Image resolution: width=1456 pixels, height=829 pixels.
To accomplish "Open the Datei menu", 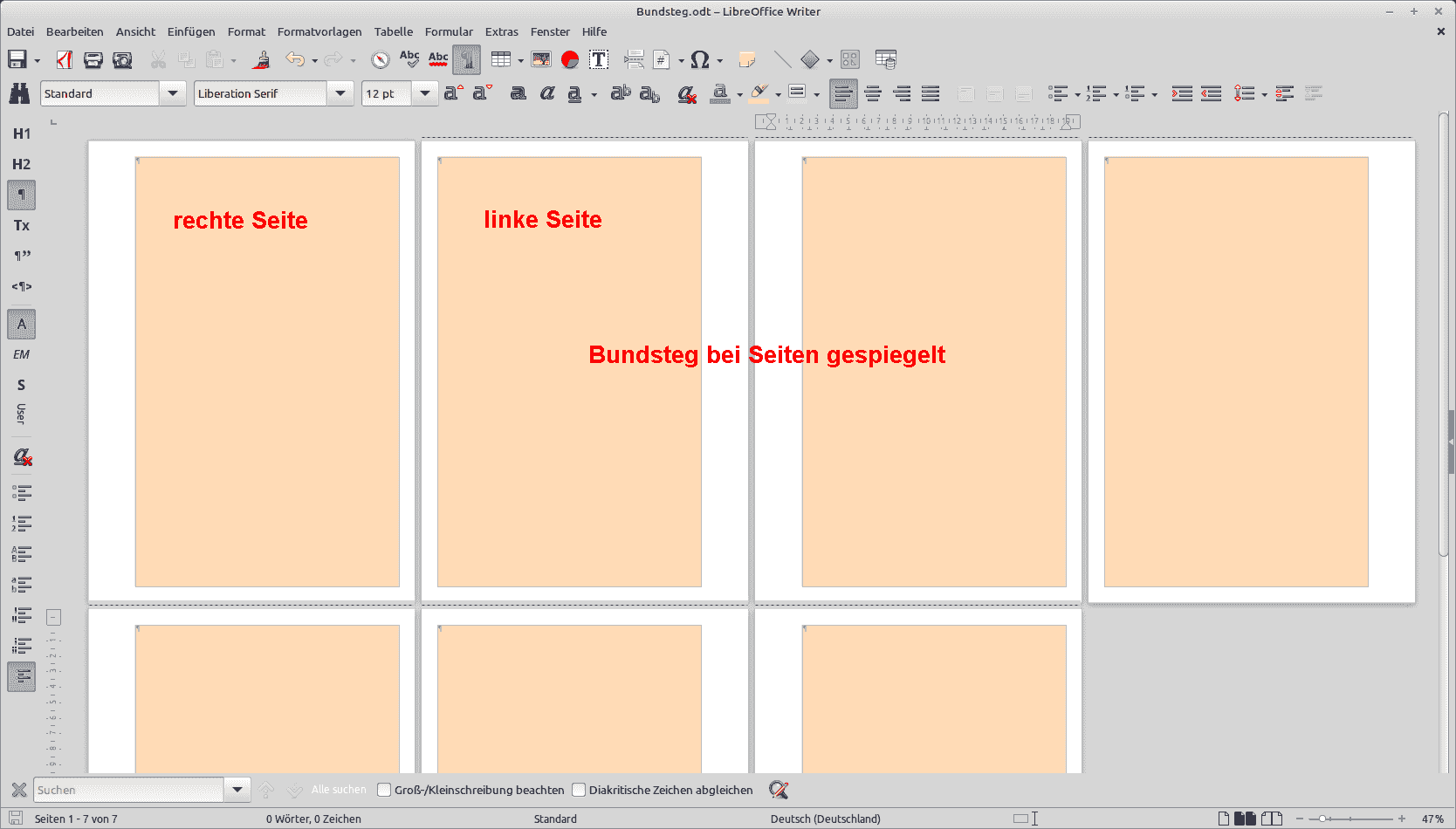I will [20, 31].
